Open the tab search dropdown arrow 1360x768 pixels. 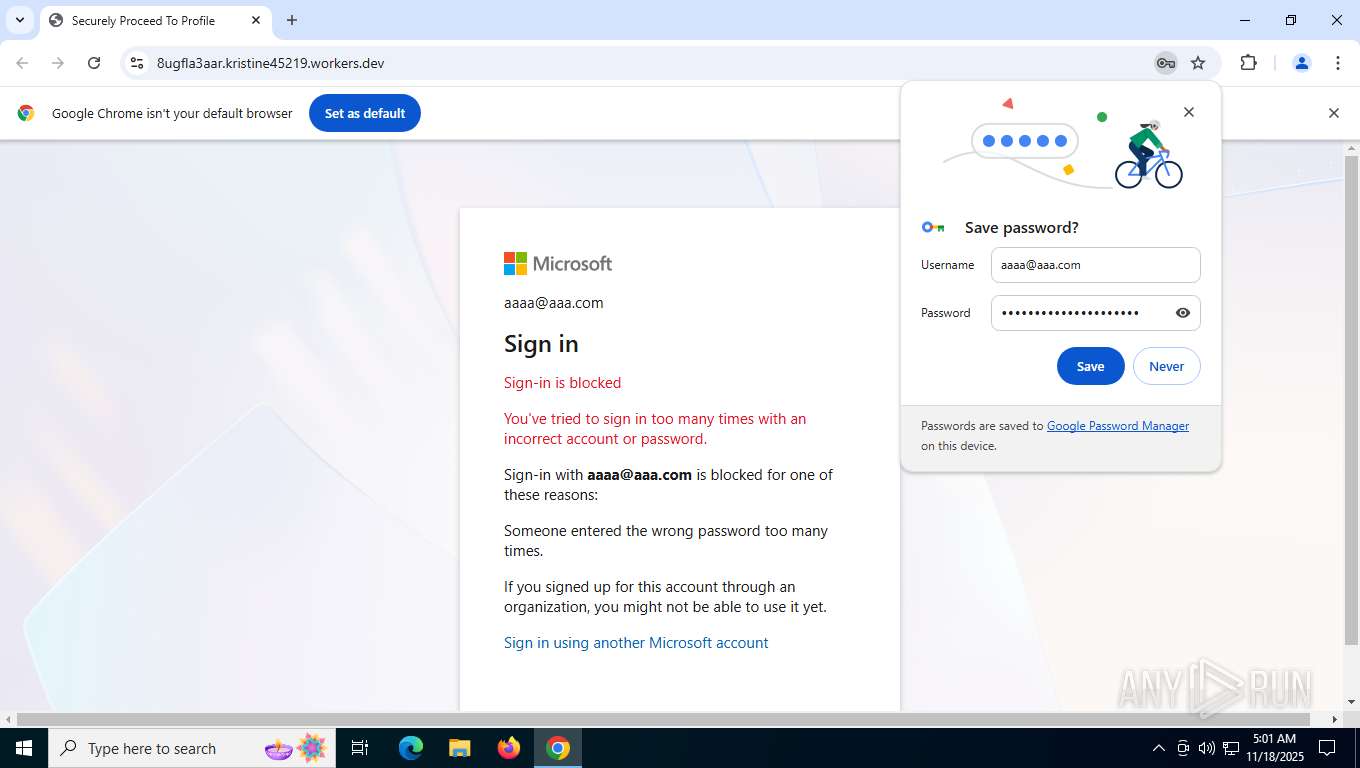(x=19, y=20)
